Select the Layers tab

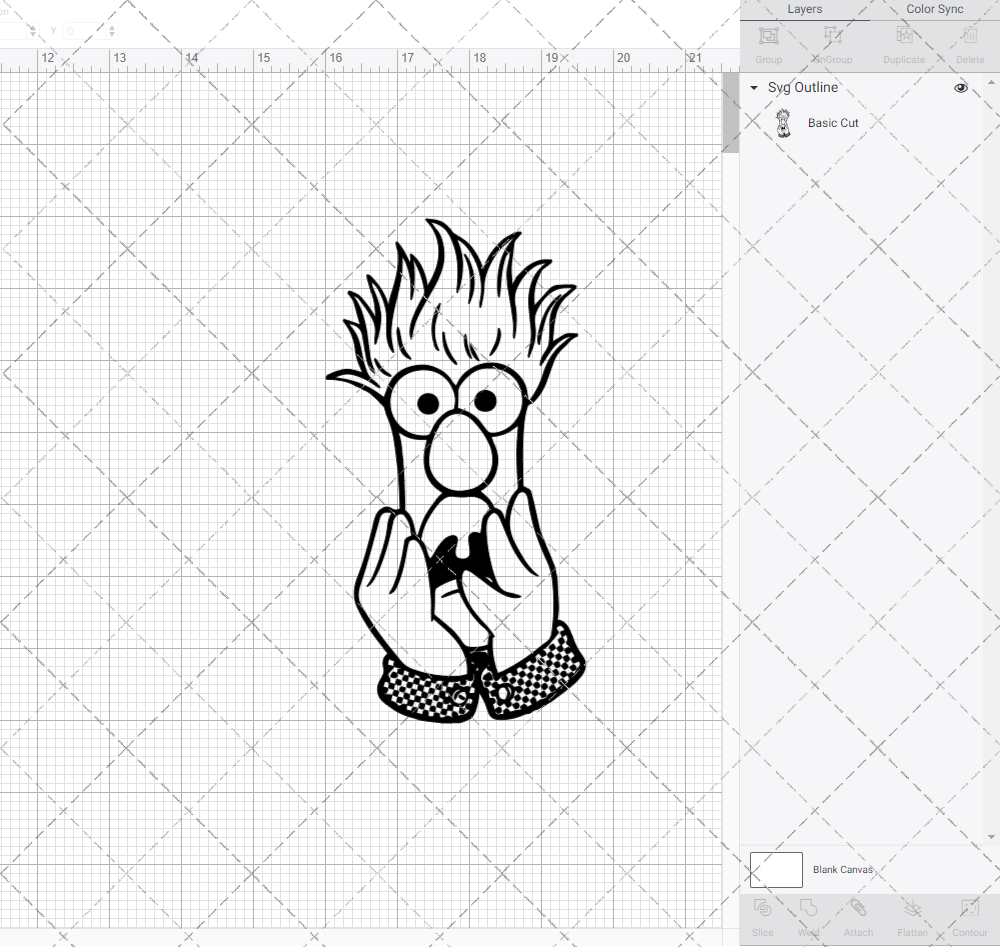[x=804, y=9]
